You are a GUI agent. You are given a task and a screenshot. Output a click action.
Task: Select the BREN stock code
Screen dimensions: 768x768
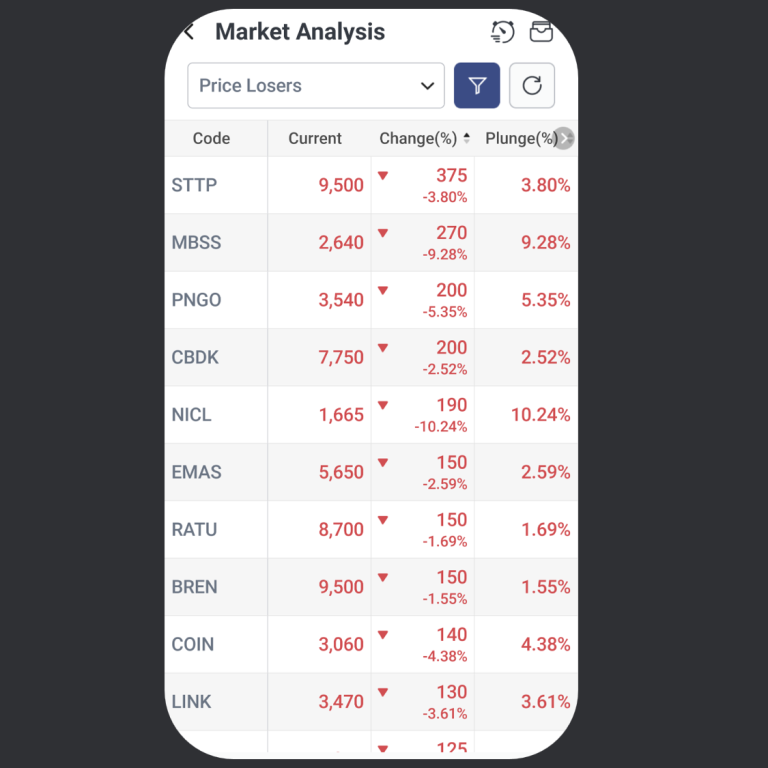point(195,587)
